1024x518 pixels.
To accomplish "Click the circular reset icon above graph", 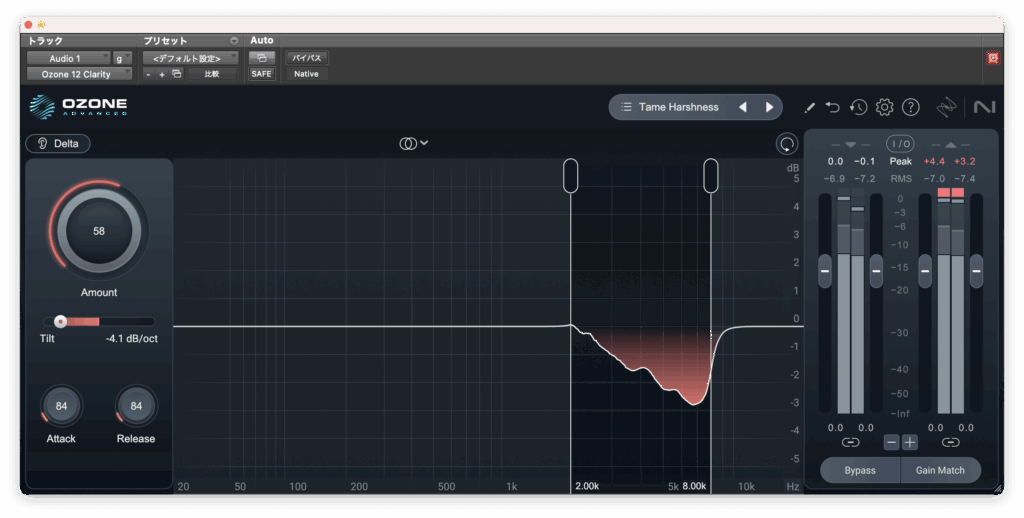I will [x=787, y=144].
